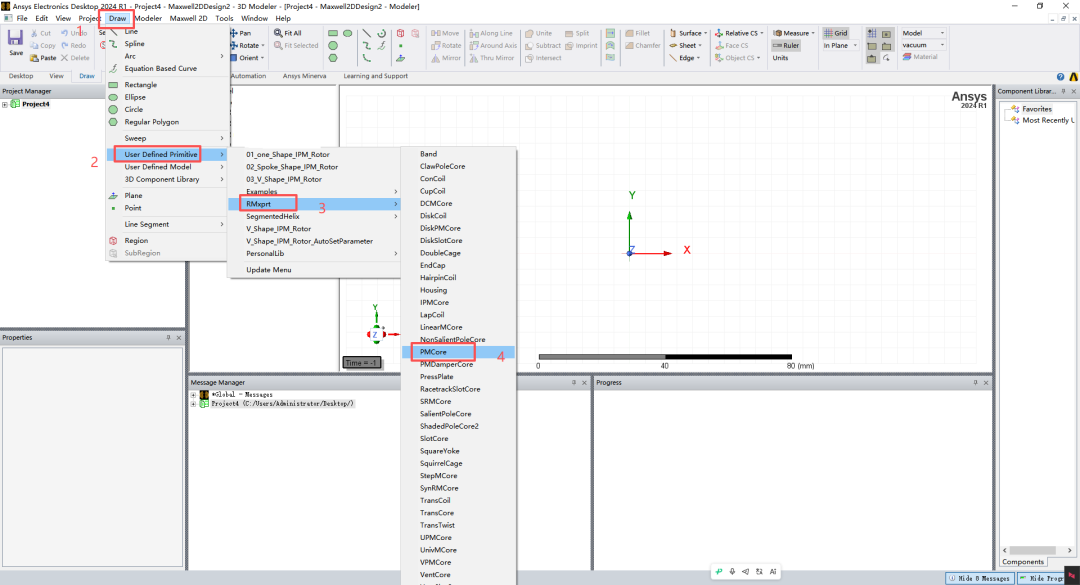Select the Draw Spline toolbar icon
The height and width of the screenshot is (585, 1080).
click(x=366, y=45)
